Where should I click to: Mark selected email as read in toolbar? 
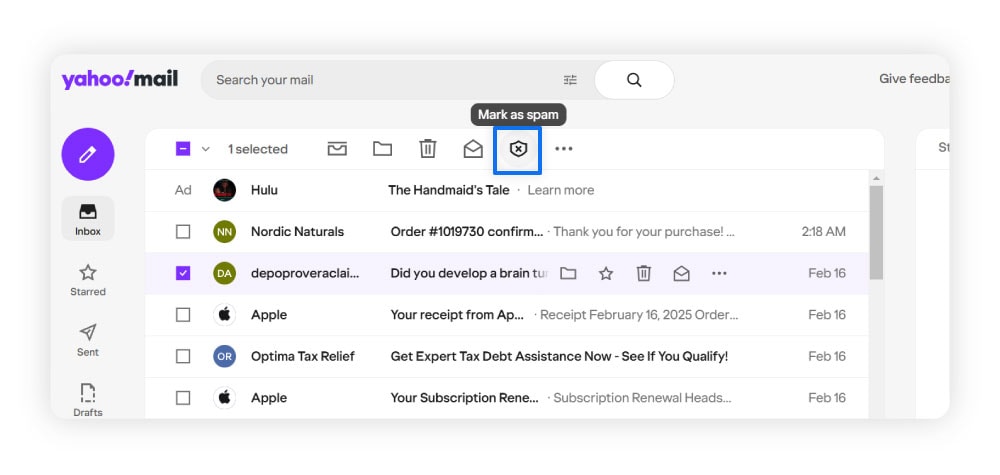pyautogui.click(x=473, y=149)
